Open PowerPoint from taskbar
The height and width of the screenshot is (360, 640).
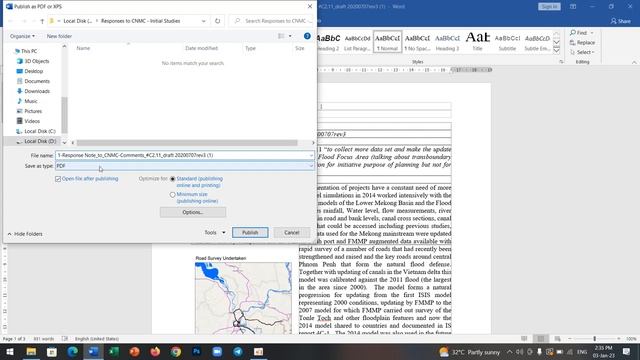click(135, 351)
